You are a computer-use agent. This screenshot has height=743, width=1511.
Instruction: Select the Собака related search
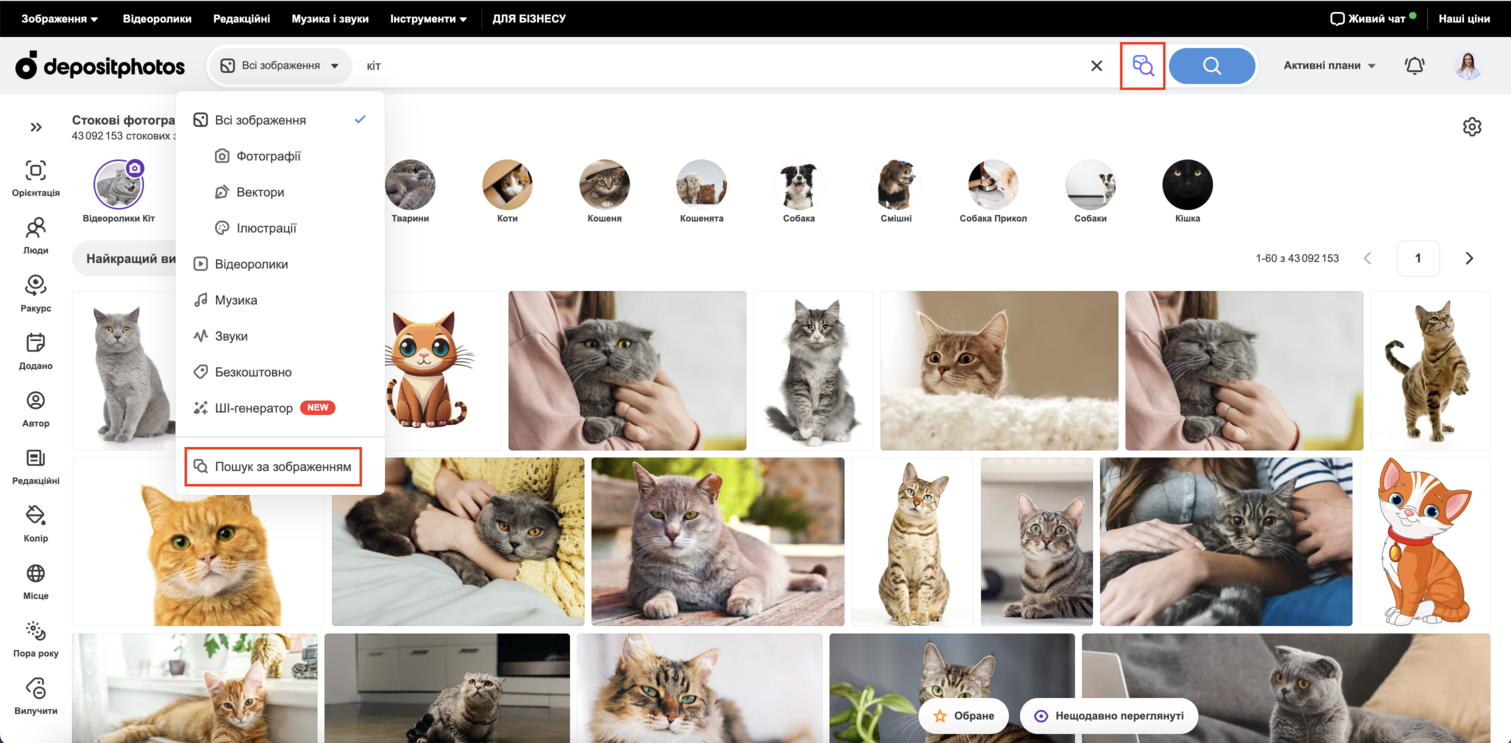tap(799, 191)
